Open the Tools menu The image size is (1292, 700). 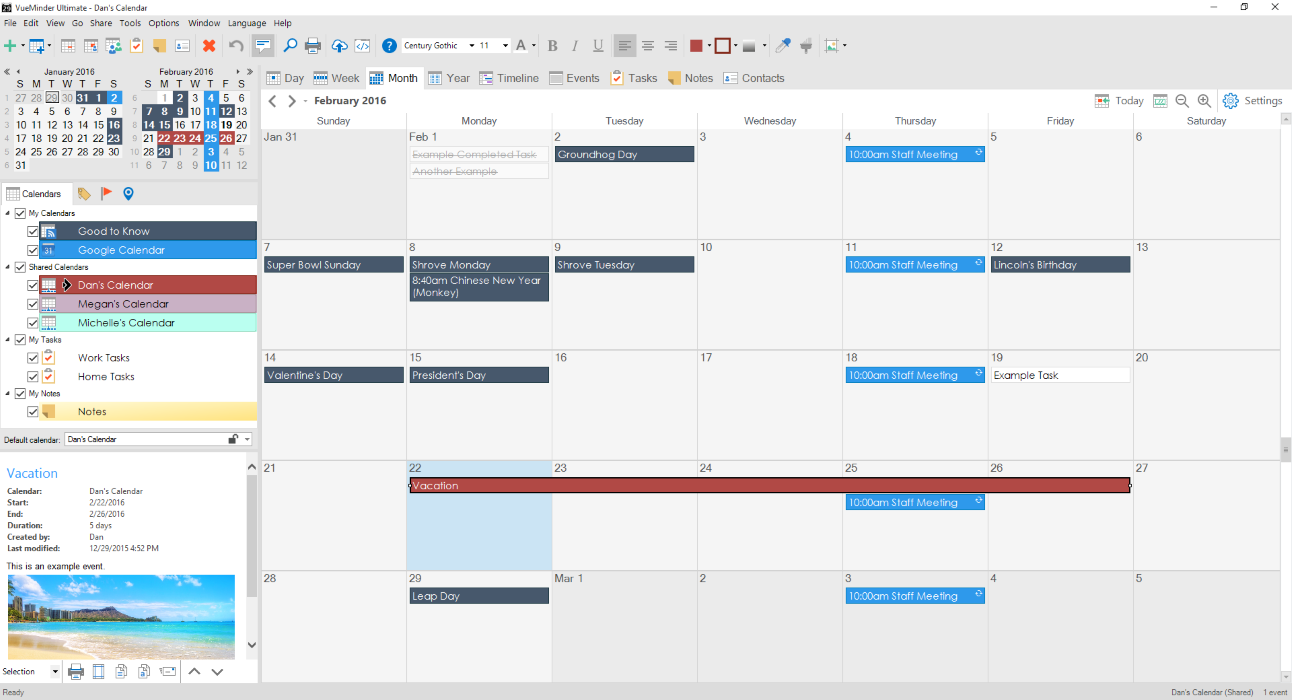(x=130, y=23)
